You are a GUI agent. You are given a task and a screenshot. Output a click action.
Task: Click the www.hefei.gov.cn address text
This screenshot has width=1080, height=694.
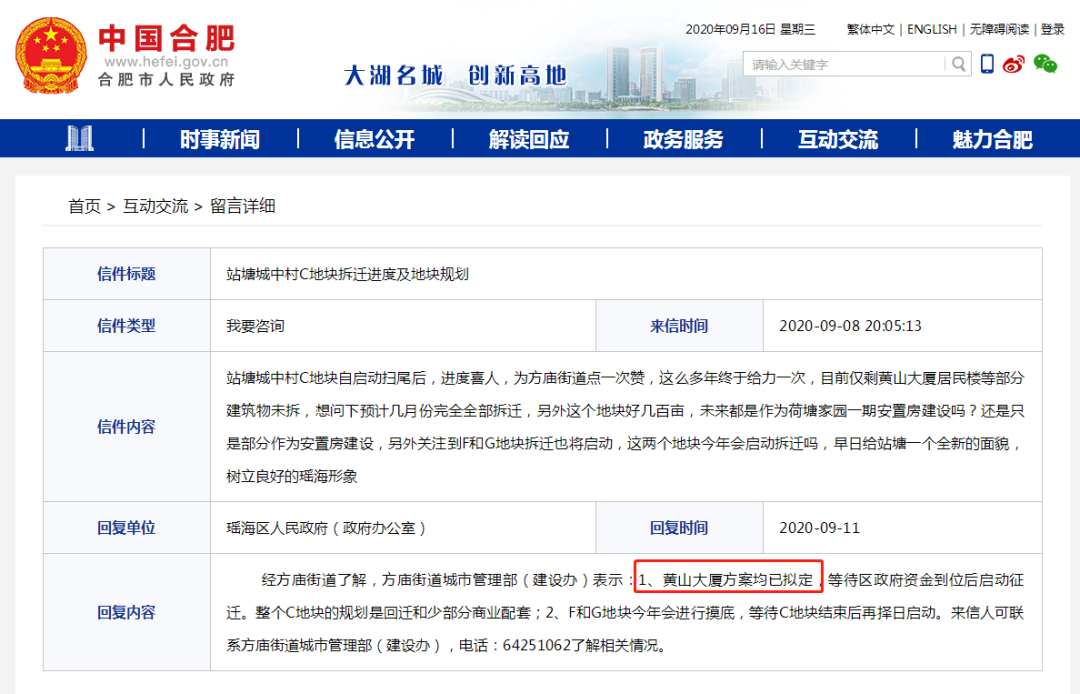166,61
